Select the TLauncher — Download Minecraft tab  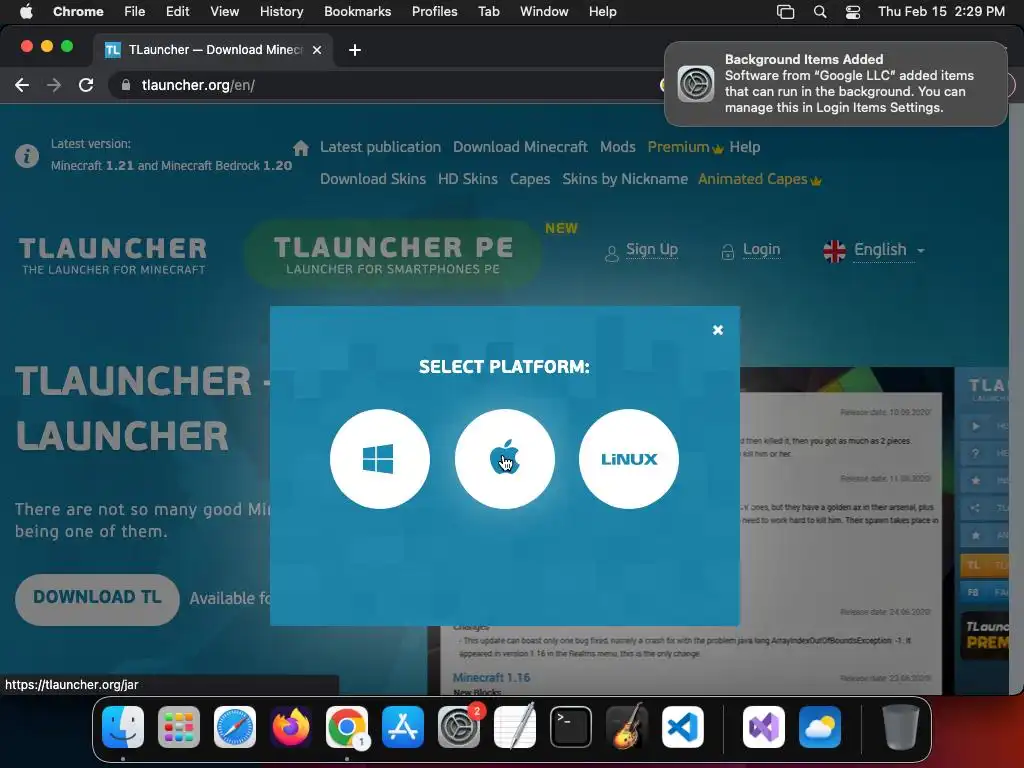(212, 50)
